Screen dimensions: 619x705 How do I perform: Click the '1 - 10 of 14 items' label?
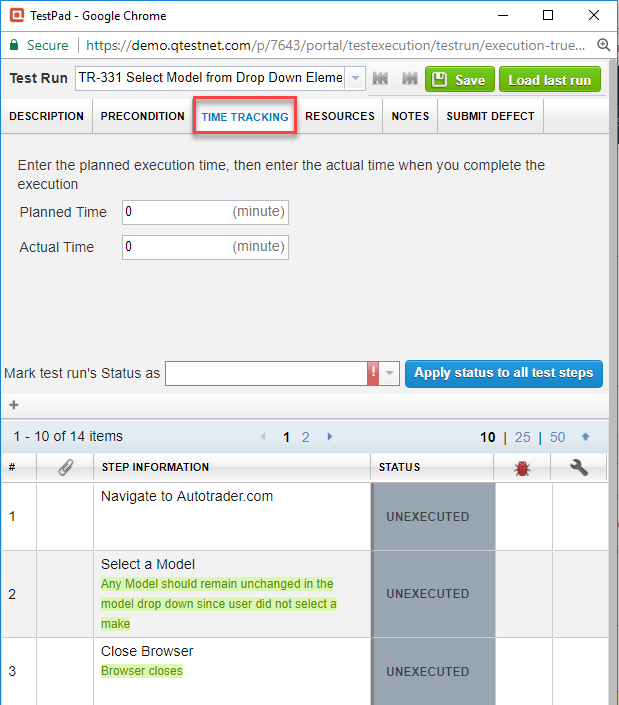68,436
